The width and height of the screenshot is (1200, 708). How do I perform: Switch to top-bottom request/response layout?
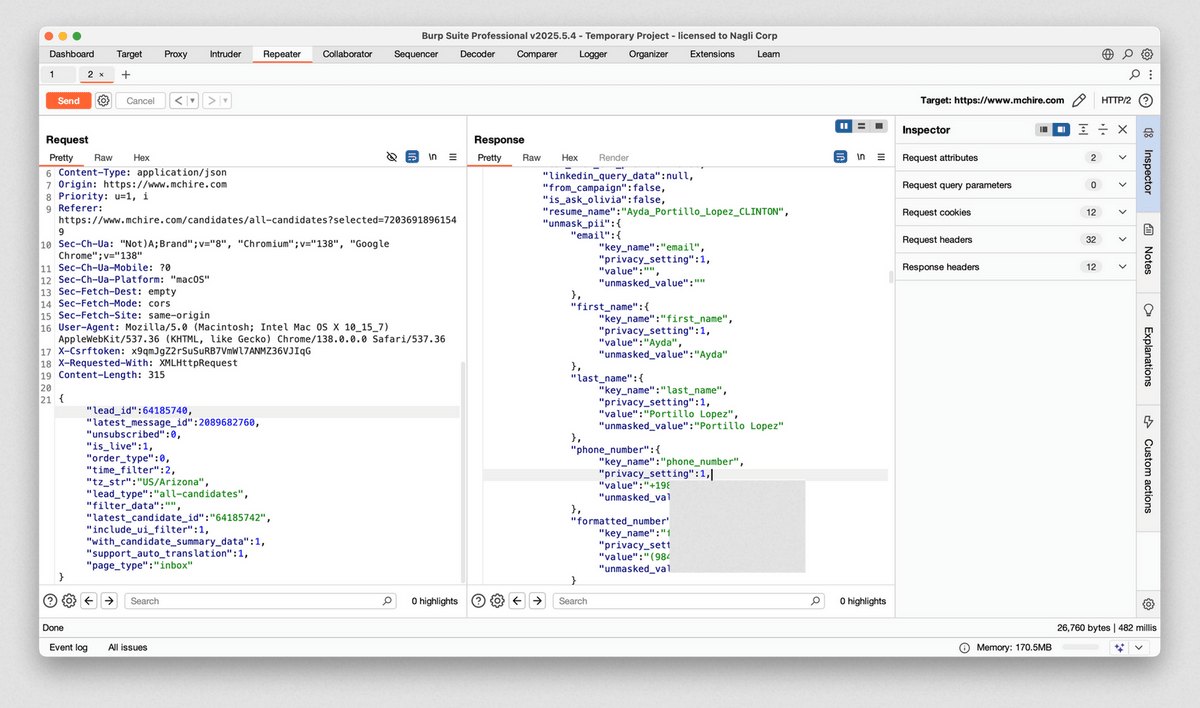(x=862, y=126)
